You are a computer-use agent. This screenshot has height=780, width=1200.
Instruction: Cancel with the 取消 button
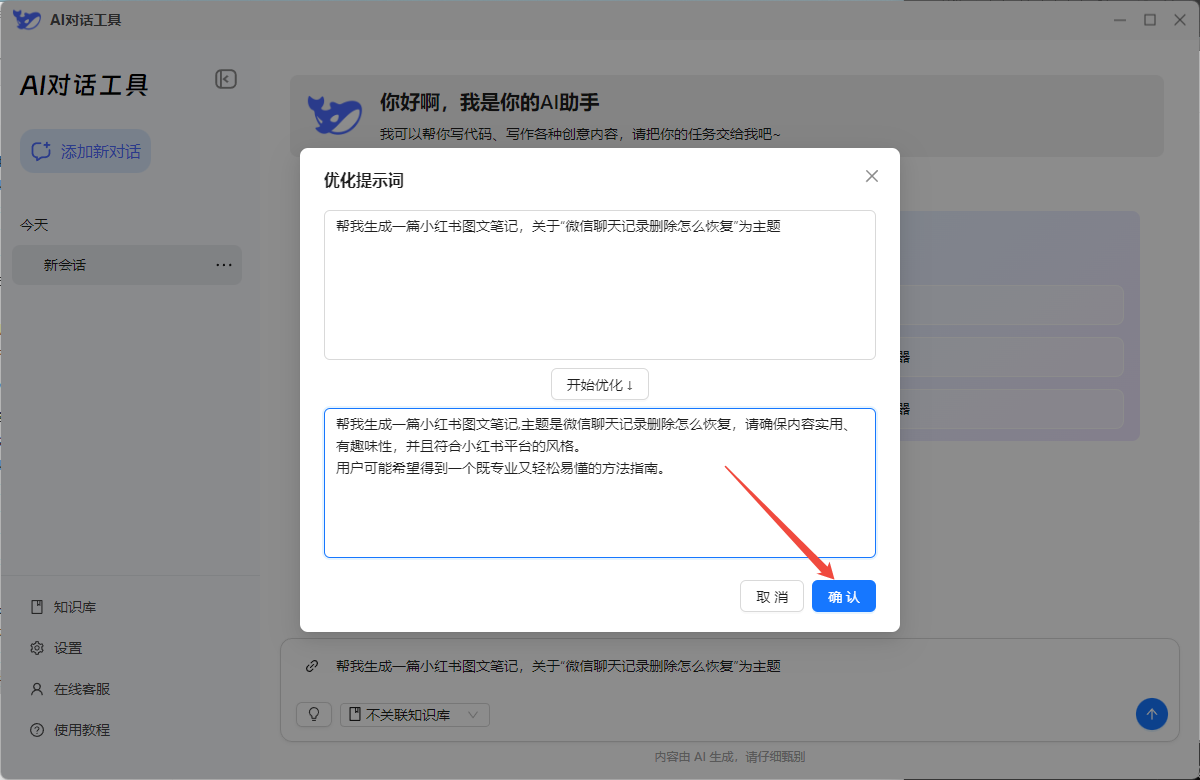click(x=772, y=597)
